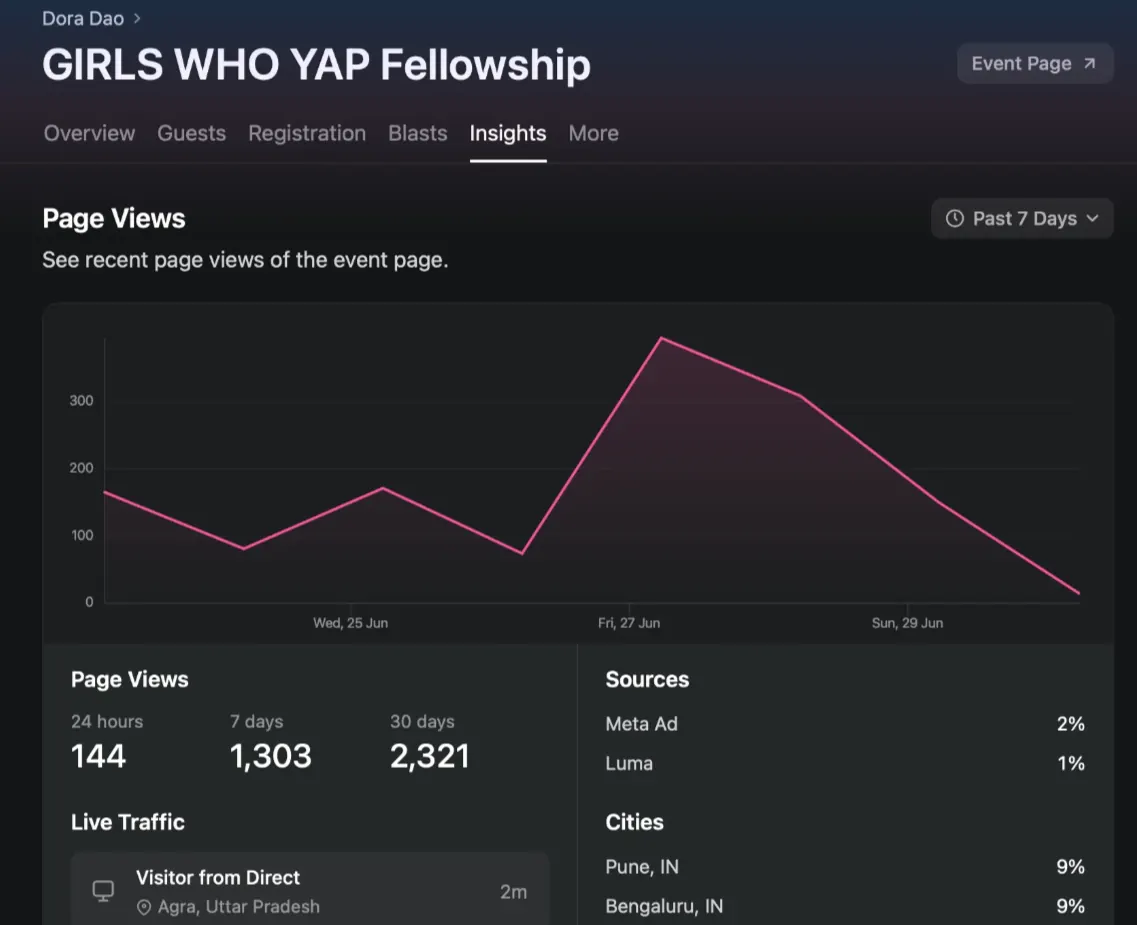Click the Meta Ad source row
1137x925 pixels.
click(845, 723)
